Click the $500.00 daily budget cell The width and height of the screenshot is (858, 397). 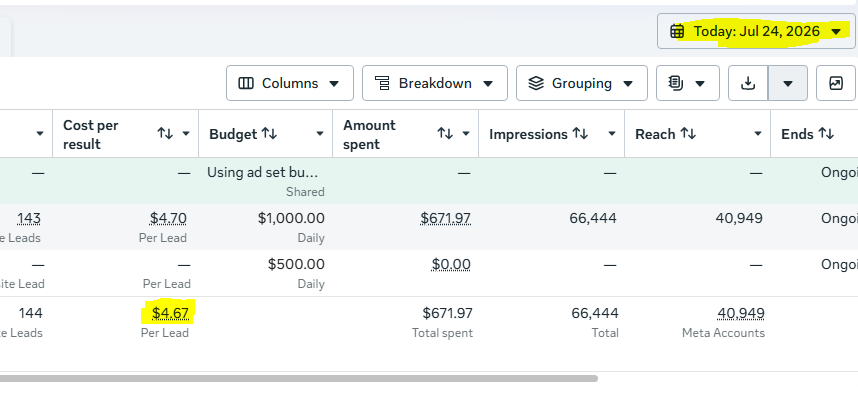[296, 265]
